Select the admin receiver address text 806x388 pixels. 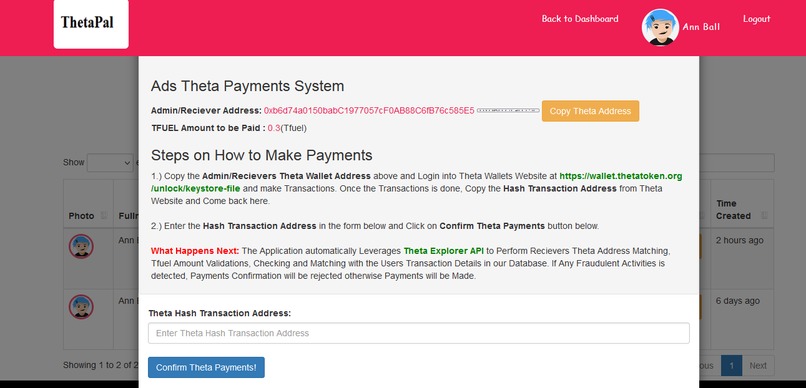pos(369,110)
